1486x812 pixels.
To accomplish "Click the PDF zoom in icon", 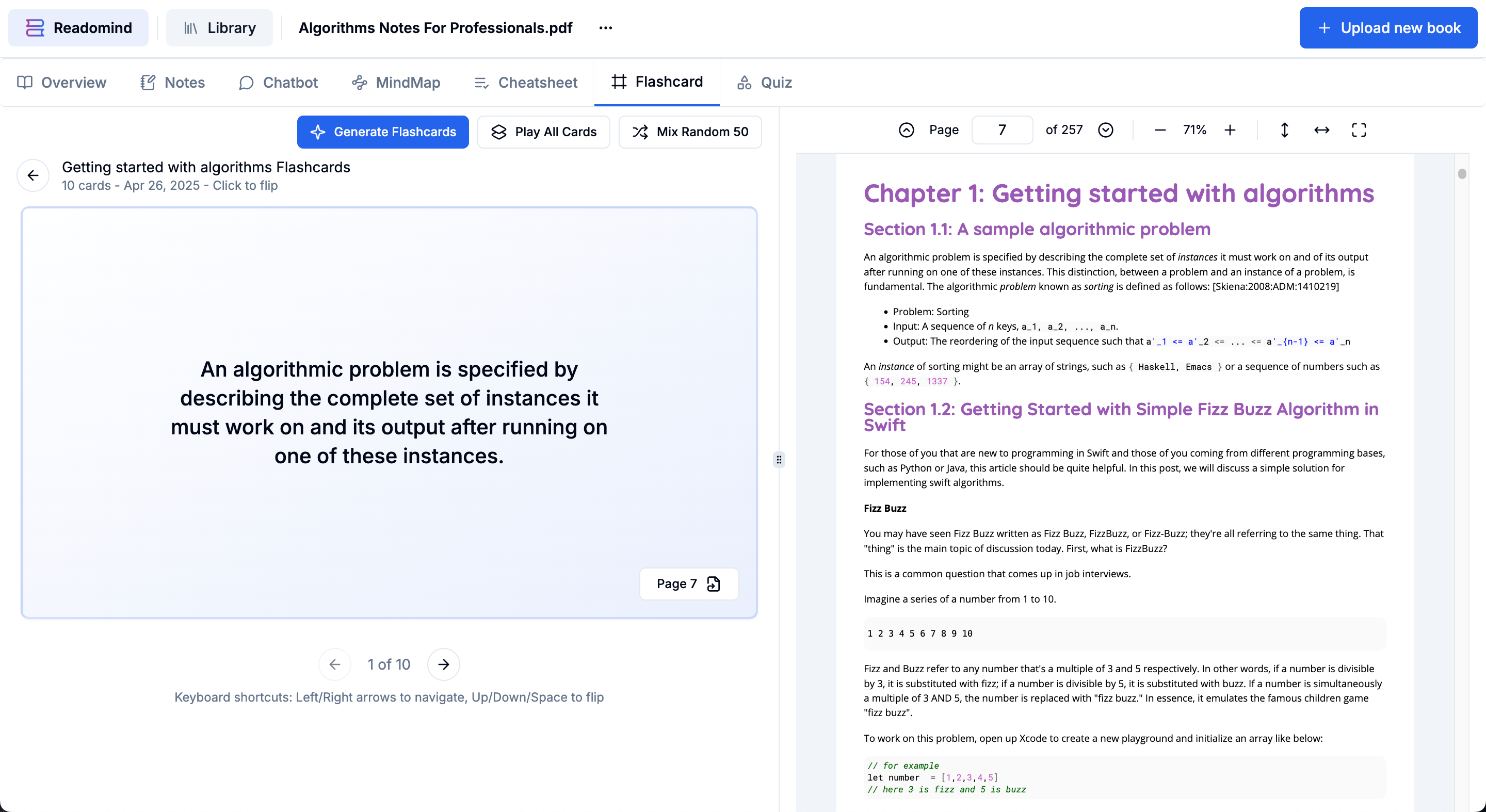I will click(1230, 131).
